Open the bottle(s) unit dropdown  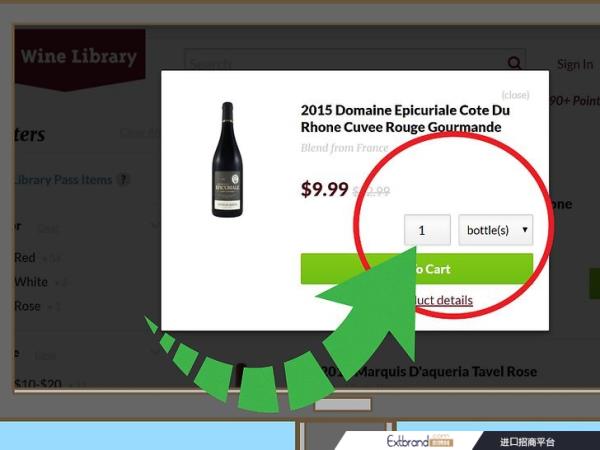[x=496, y=230]
